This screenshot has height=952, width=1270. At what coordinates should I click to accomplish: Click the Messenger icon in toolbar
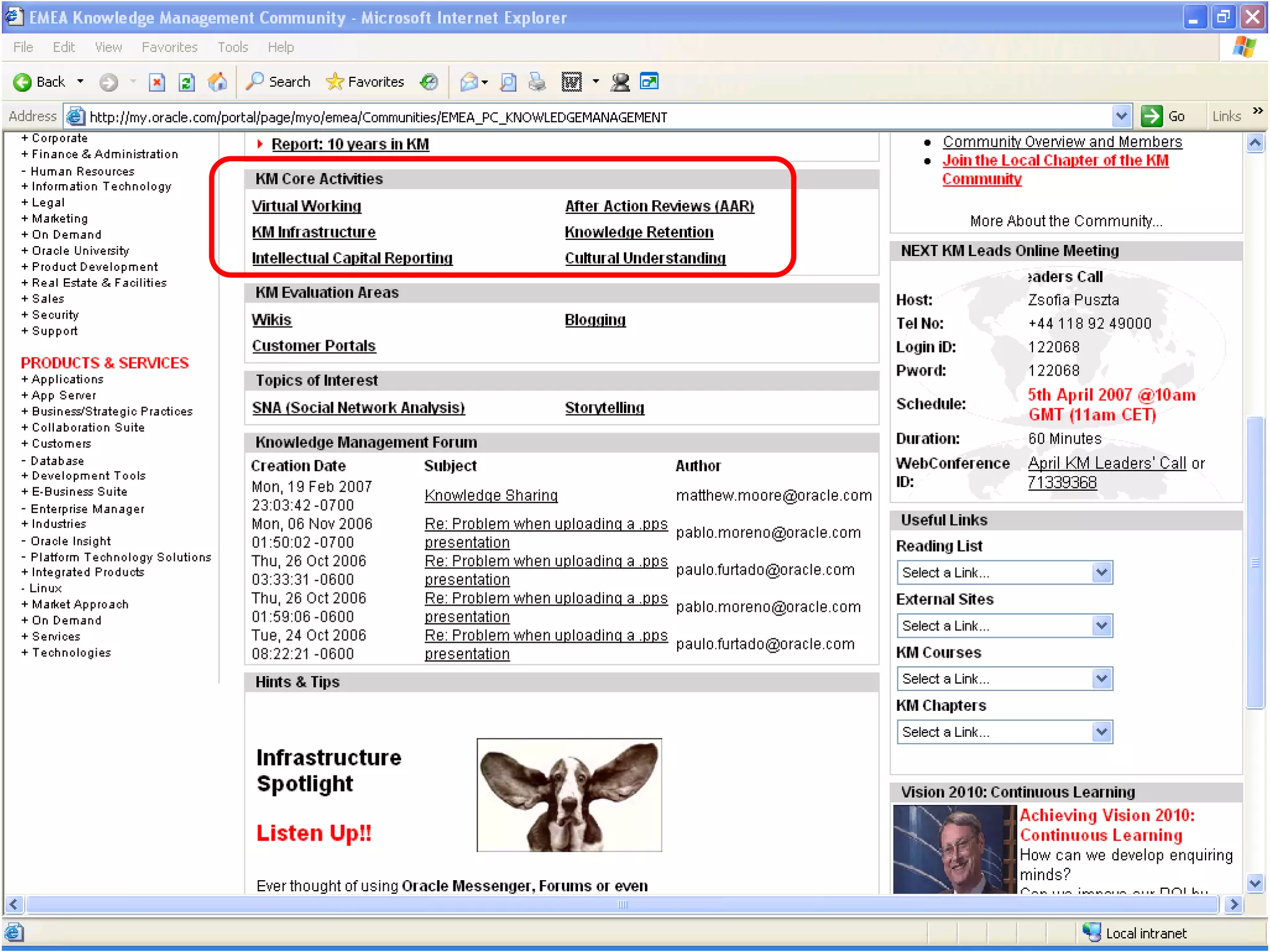click(619, 82)
